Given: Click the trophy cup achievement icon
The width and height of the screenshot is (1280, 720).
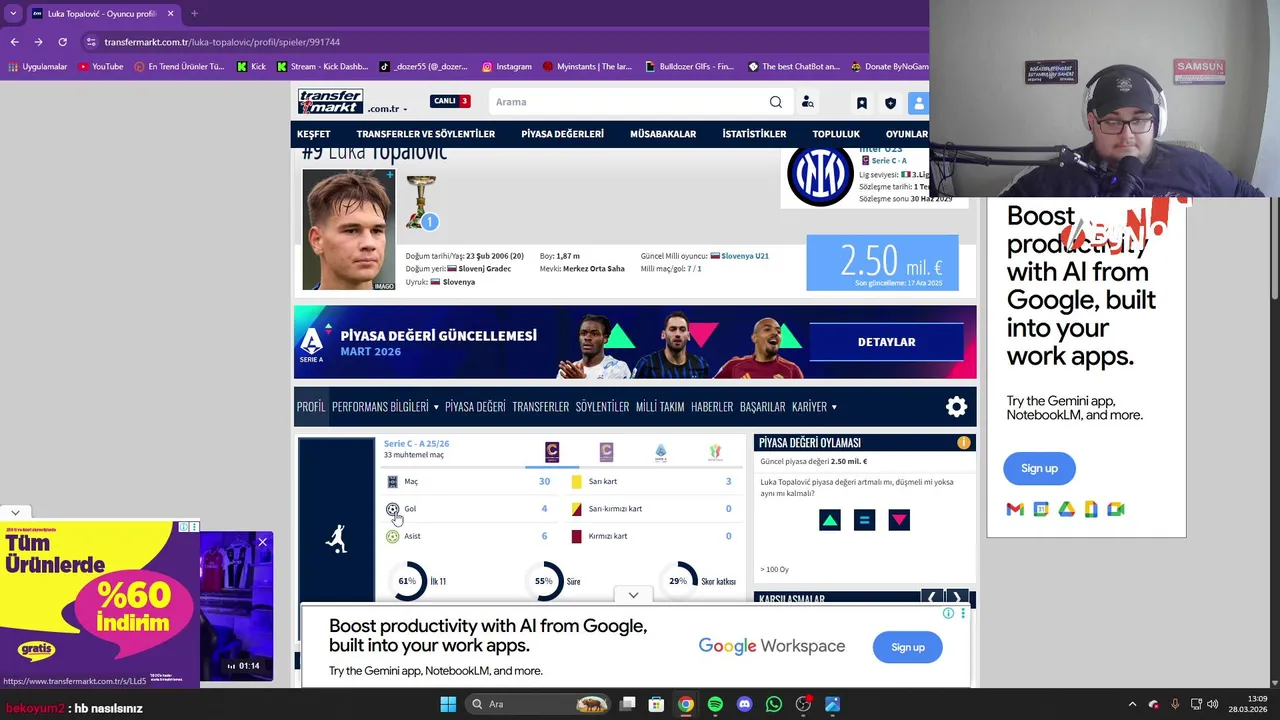Looking at the screenshot, I should click(x=421, y=202).
